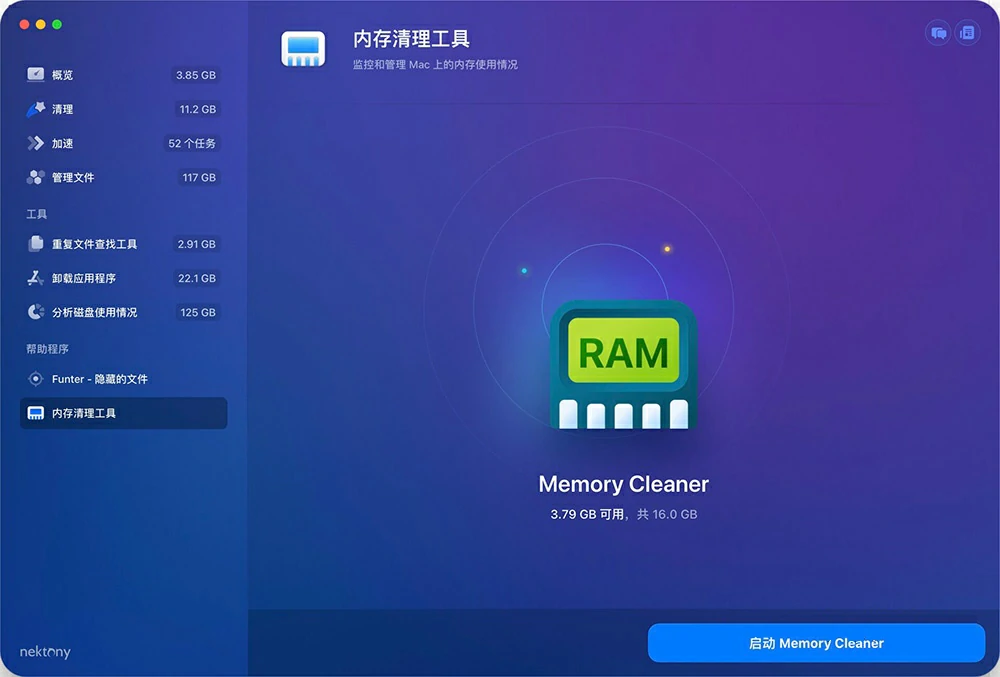
Task: Click the 22.1 GB uninstaller value
Action: 196,278
